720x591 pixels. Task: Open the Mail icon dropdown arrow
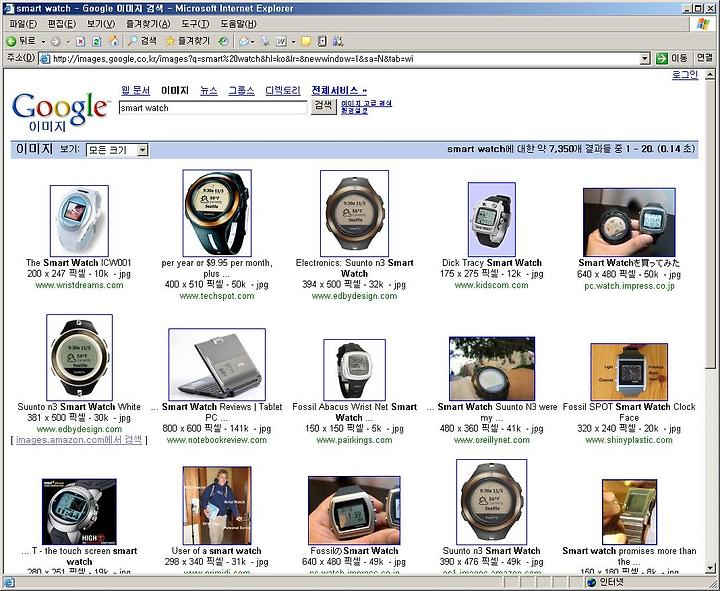click(x=253, y=42)
